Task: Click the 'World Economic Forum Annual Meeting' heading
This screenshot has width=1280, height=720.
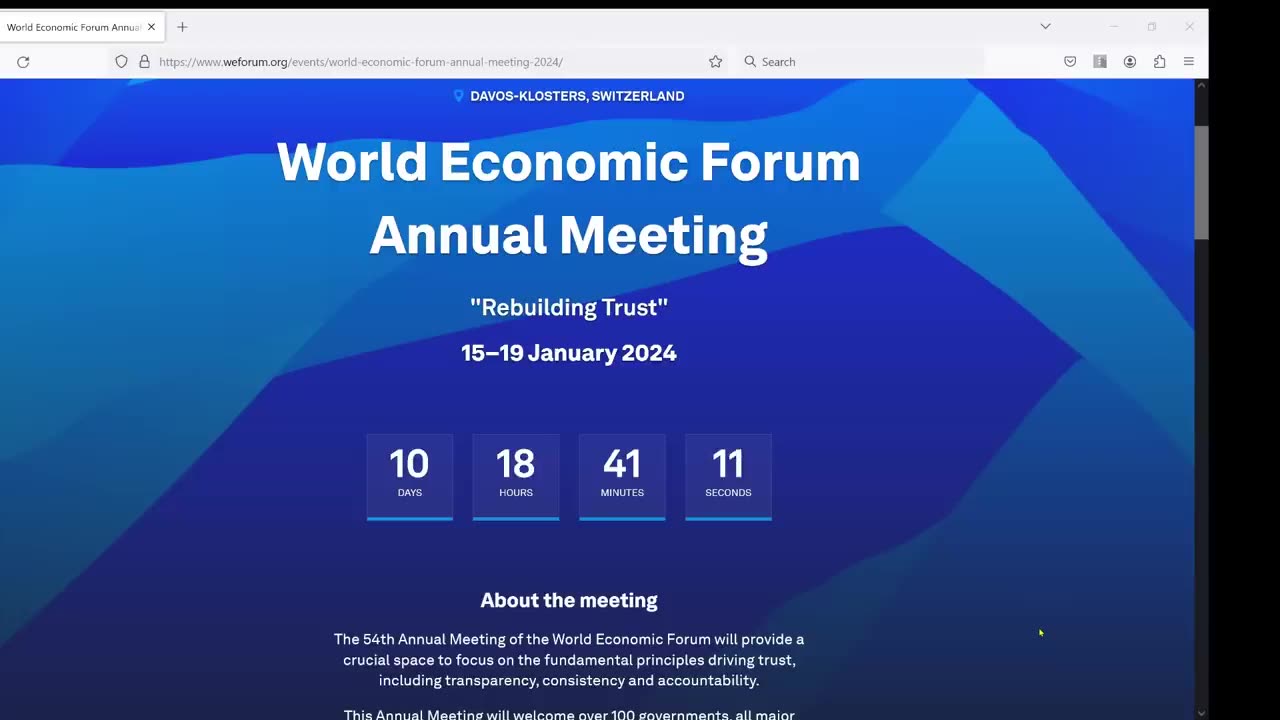Action: 568,198
